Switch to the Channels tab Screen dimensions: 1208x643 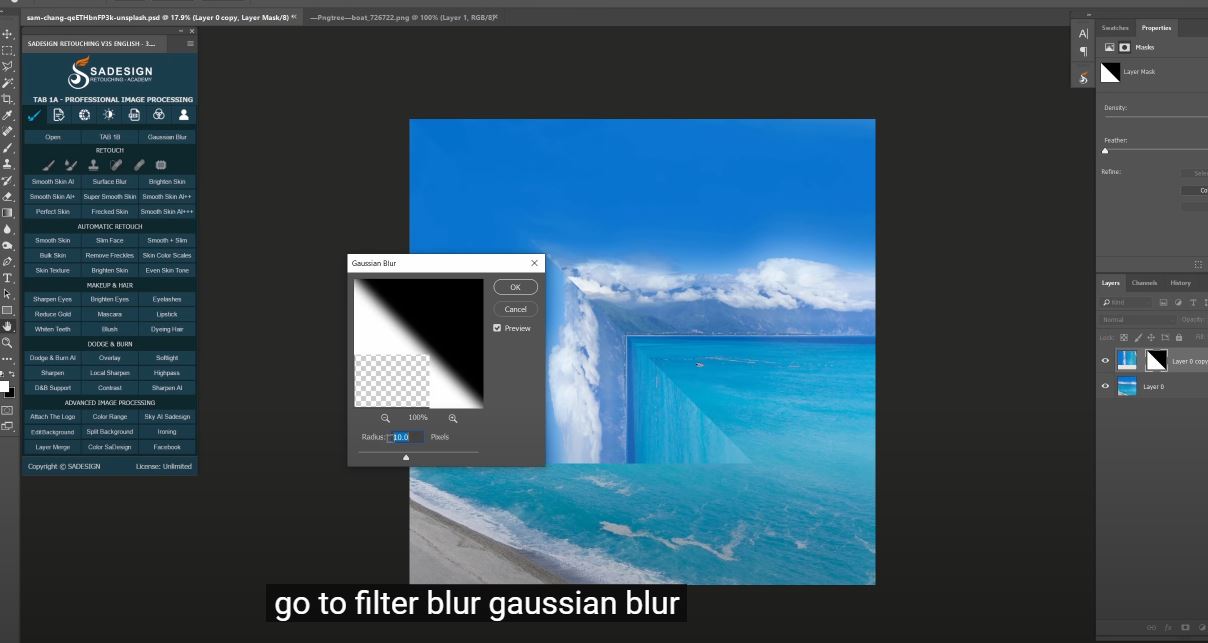pyautogui.click(x=1144, y=283)
